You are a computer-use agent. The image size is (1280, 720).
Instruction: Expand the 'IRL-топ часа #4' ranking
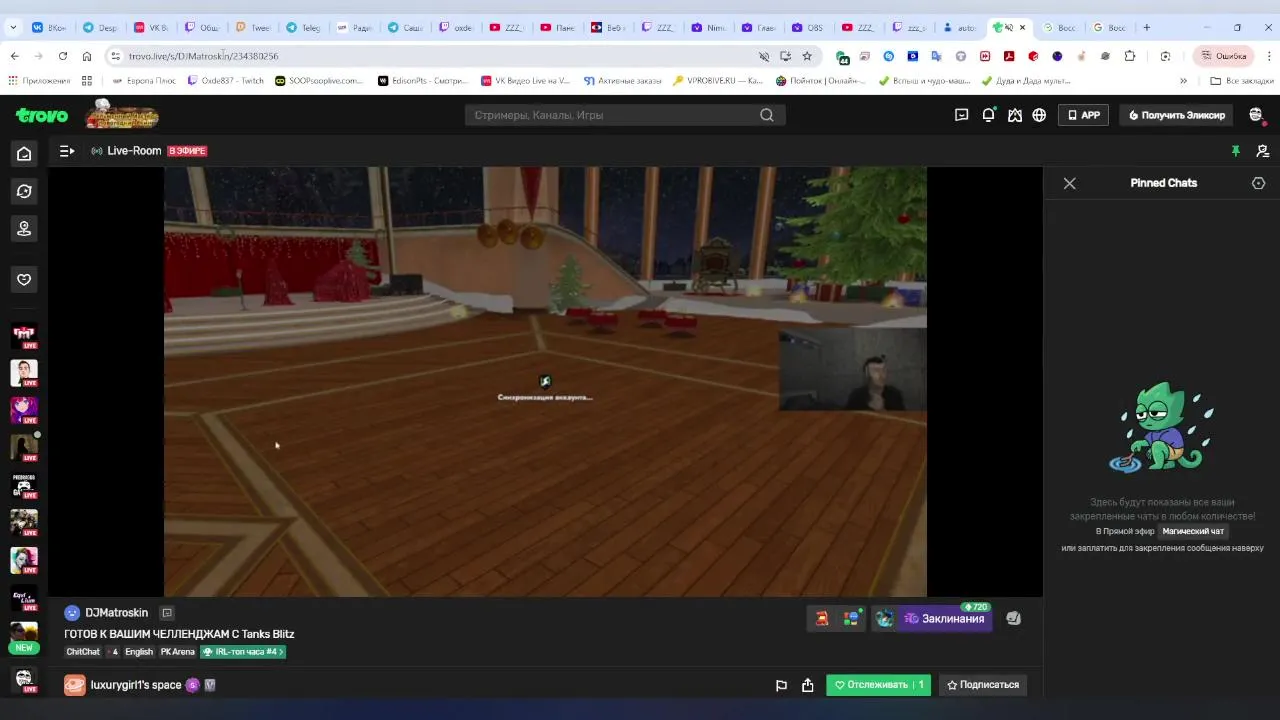coord(243,652)
